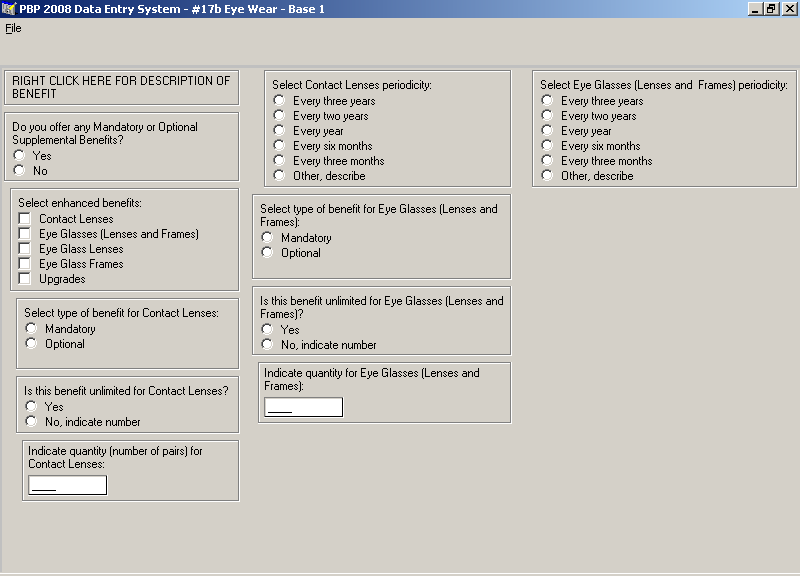Select Optional for Eye Glasses (Lenses and Frames)

(x=267, y=252)
